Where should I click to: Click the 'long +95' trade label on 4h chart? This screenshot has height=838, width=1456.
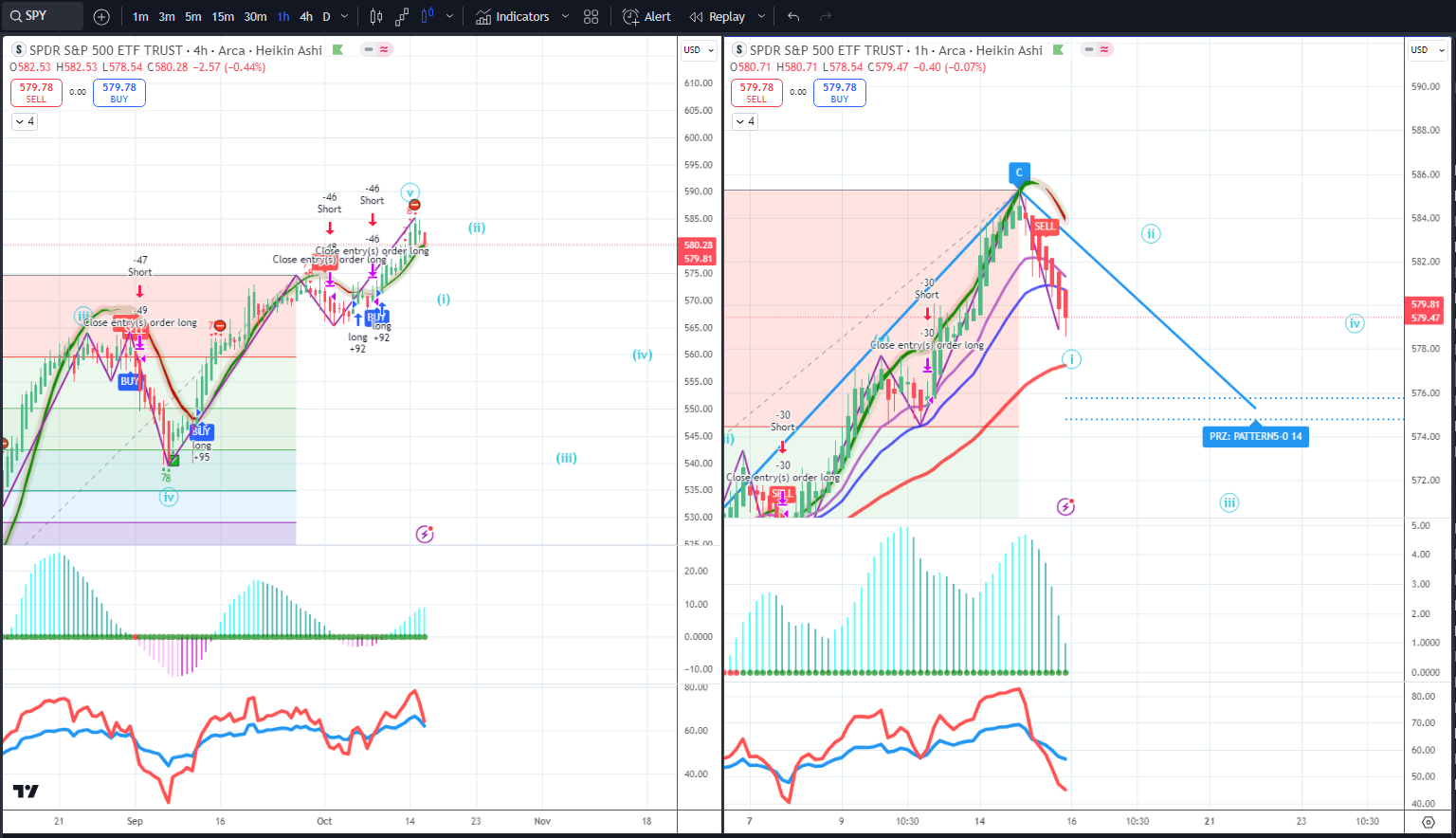coord(201,451)
